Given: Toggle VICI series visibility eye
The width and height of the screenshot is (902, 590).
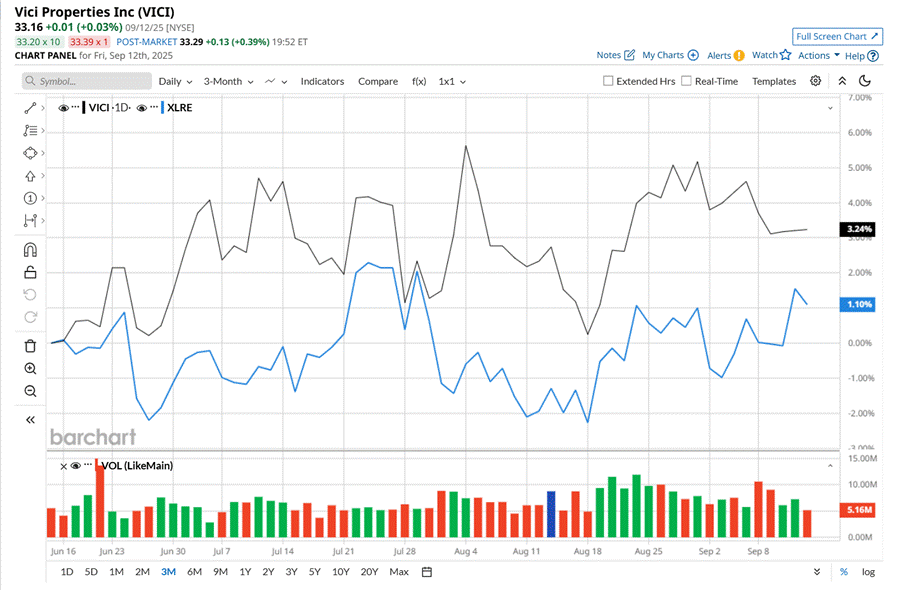Looking at the screenshot, I should (x=63, y=108).
